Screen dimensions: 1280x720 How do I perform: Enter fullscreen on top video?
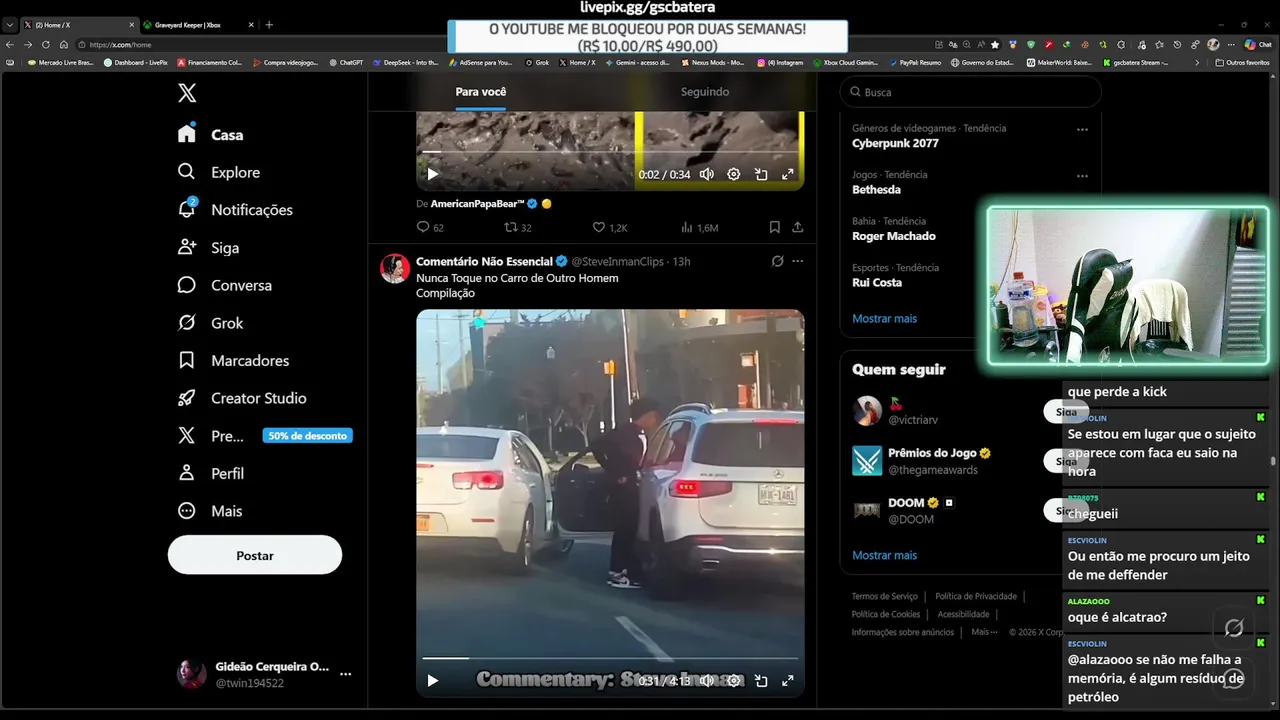[788, 174]
